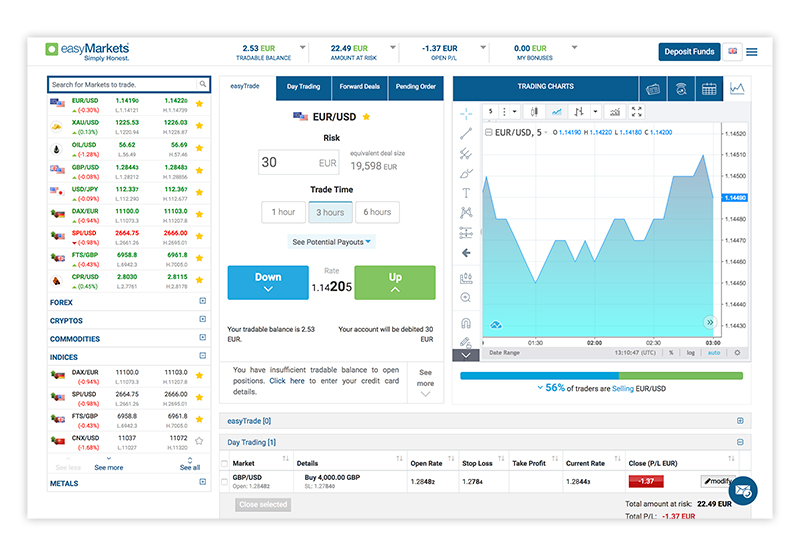
Task: Open the trading chart icon tab
Action: click(737, 89)
